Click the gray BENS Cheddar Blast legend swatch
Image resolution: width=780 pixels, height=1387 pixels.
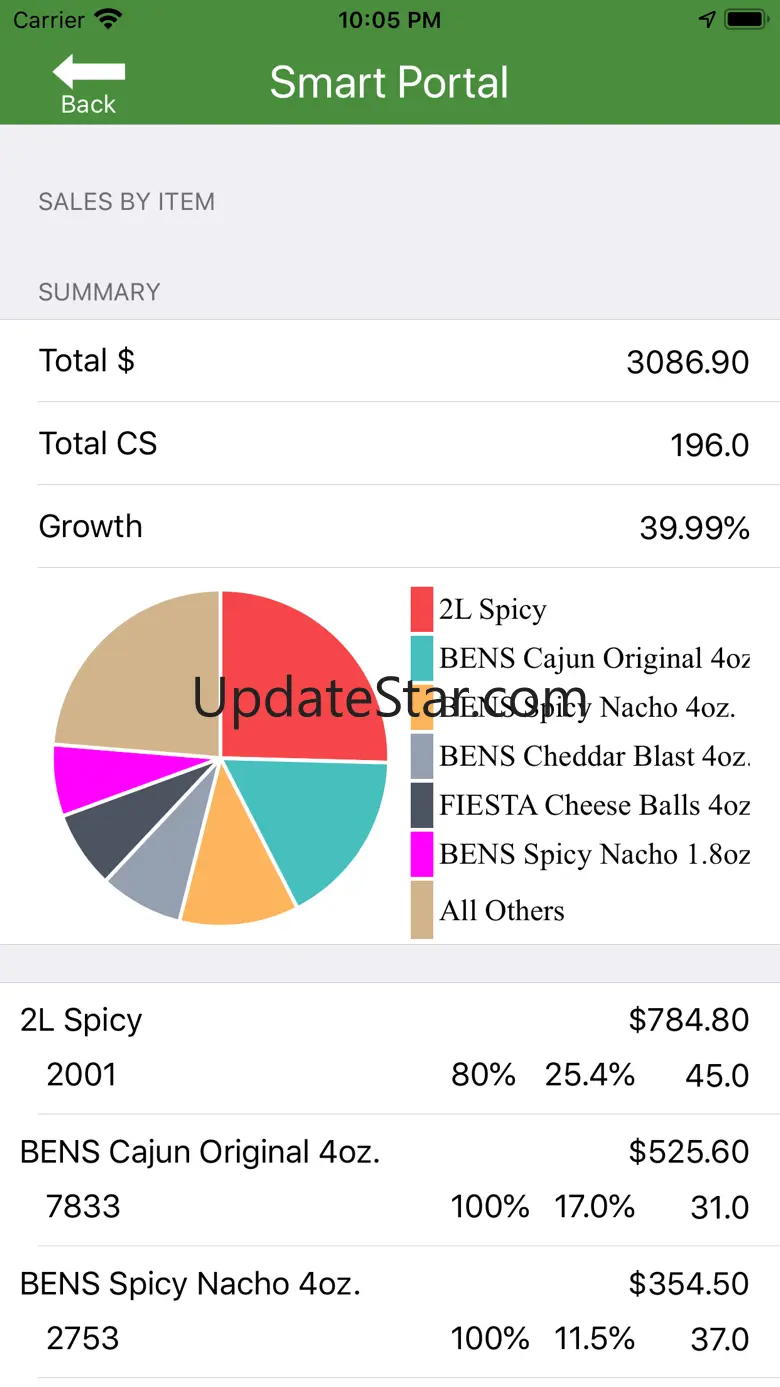point(422,756)
